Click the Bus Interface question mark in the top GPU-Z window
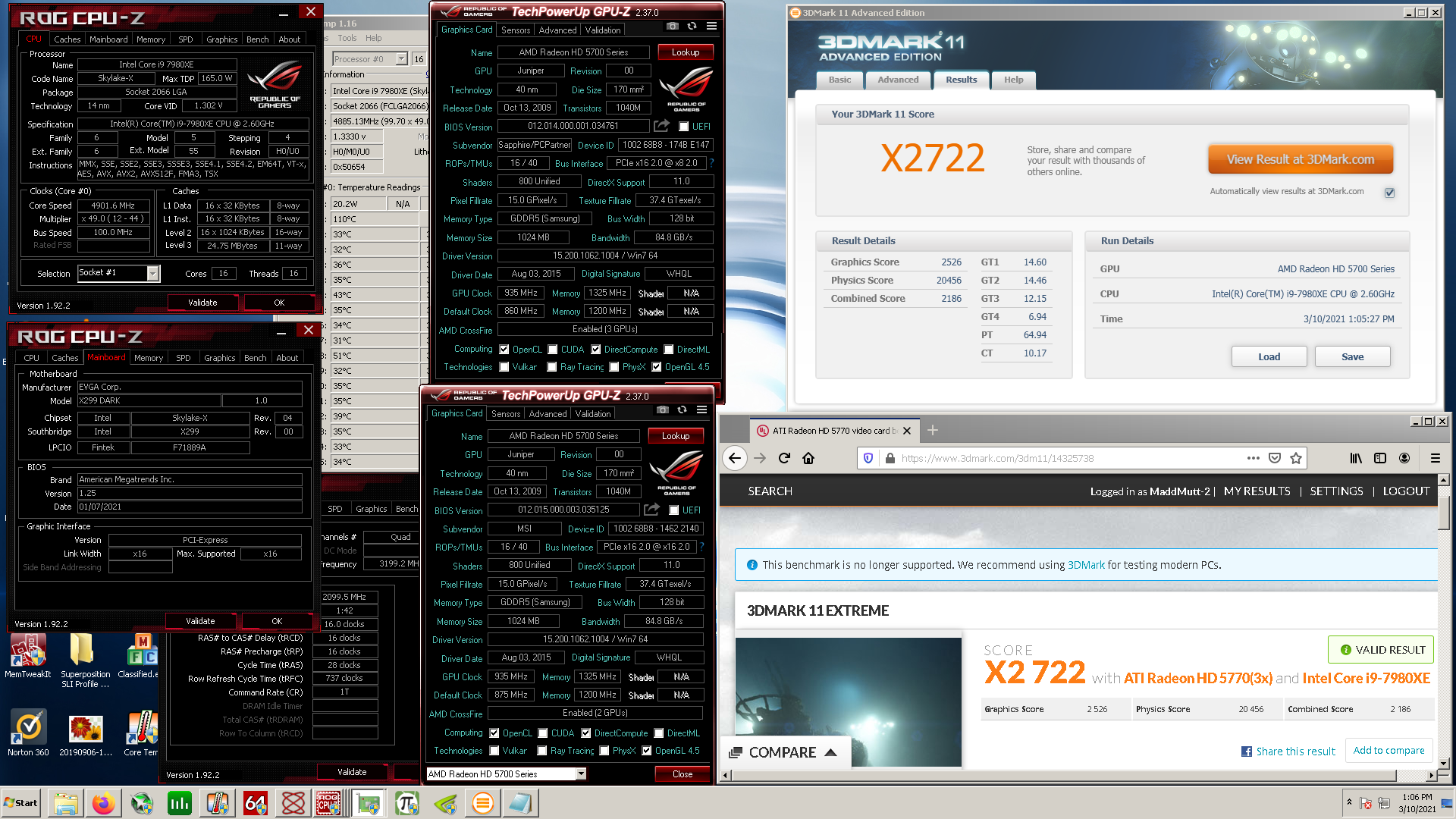The height and width of the screenshot is (819, 1456). click(x=711, y=163)
